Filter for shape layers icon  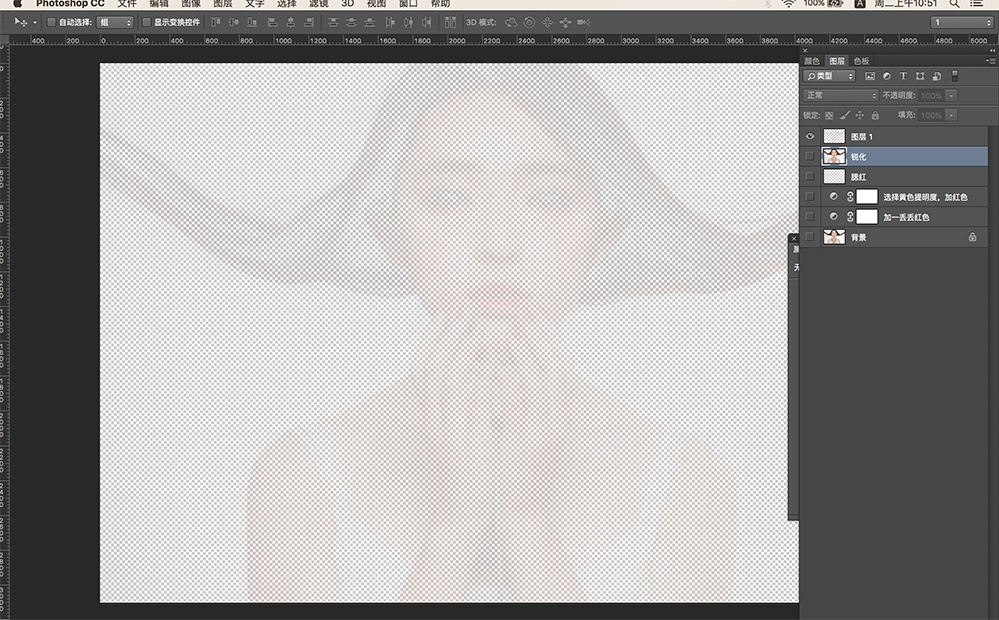pos(920,76)
